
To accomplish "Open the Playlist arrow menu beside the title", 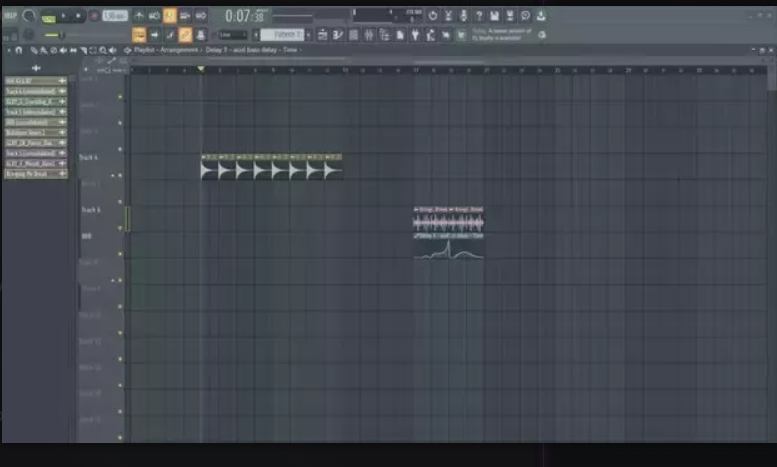I will coord(127,50).
